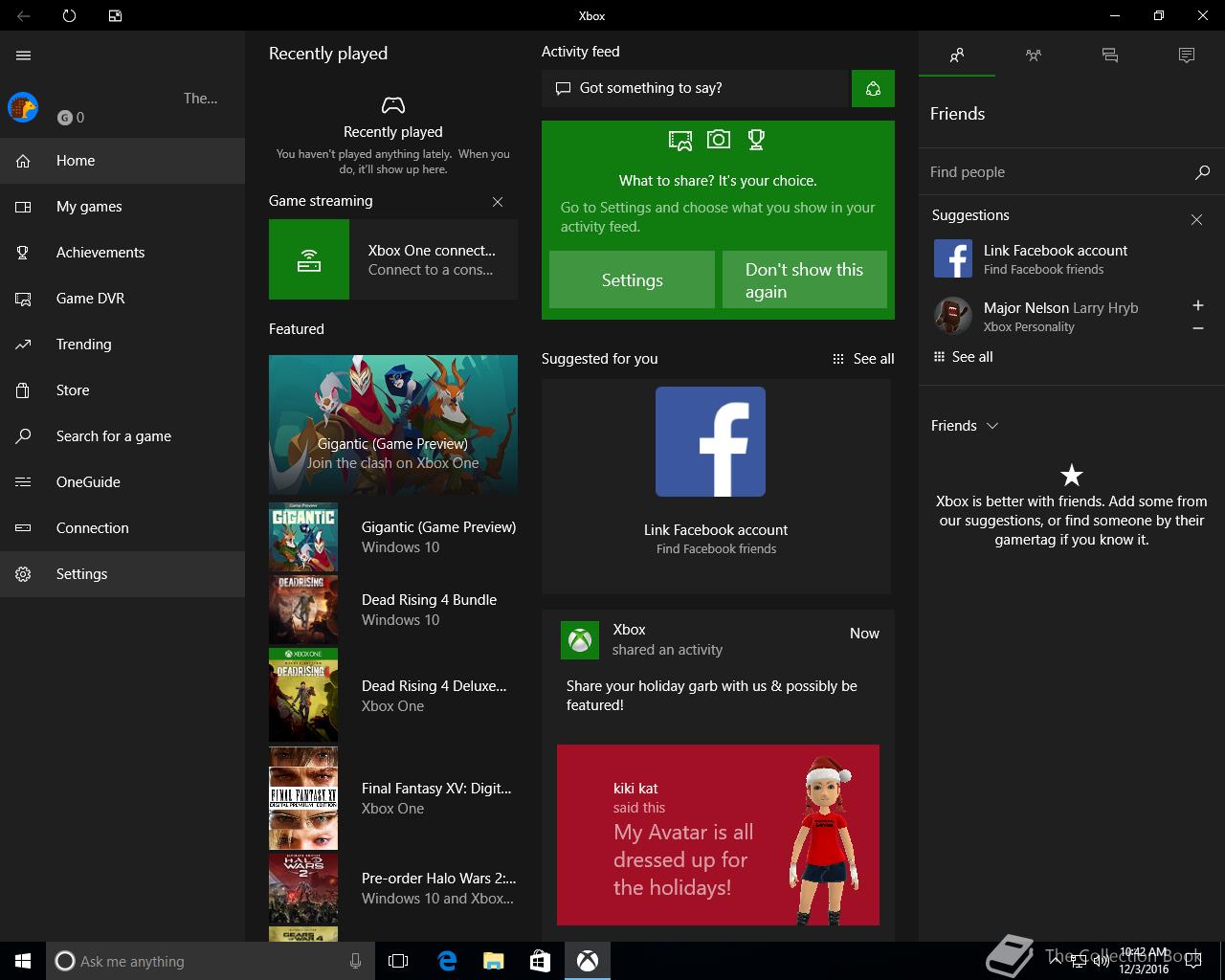Click the game clip share icon
The image size is (1225, 980).
click(680, 141)
